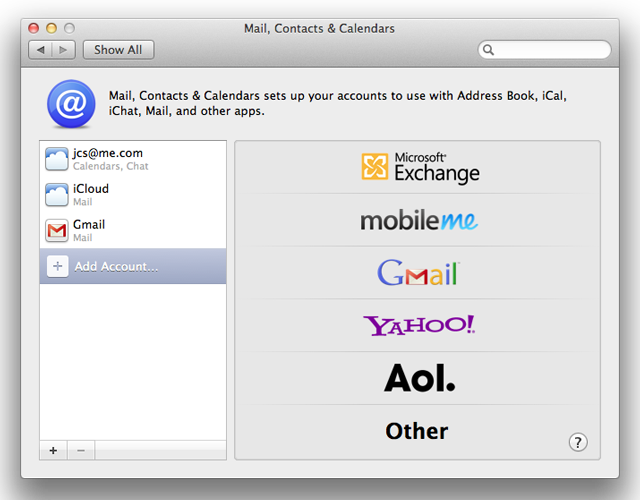Choose Yahoo! account type
640x500 pixels.
click(417, 325)
